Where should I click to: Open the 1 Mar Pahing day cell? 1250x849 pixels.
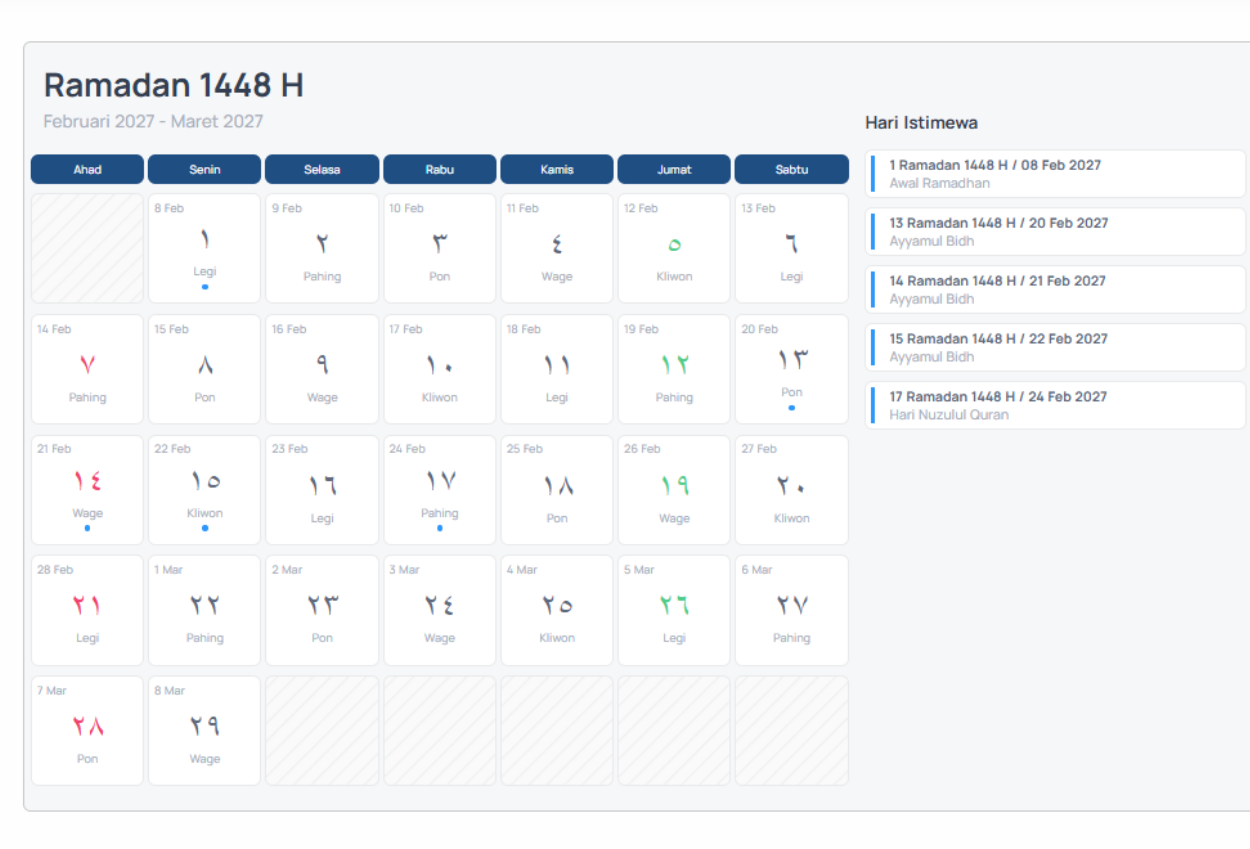pos(204,611)
